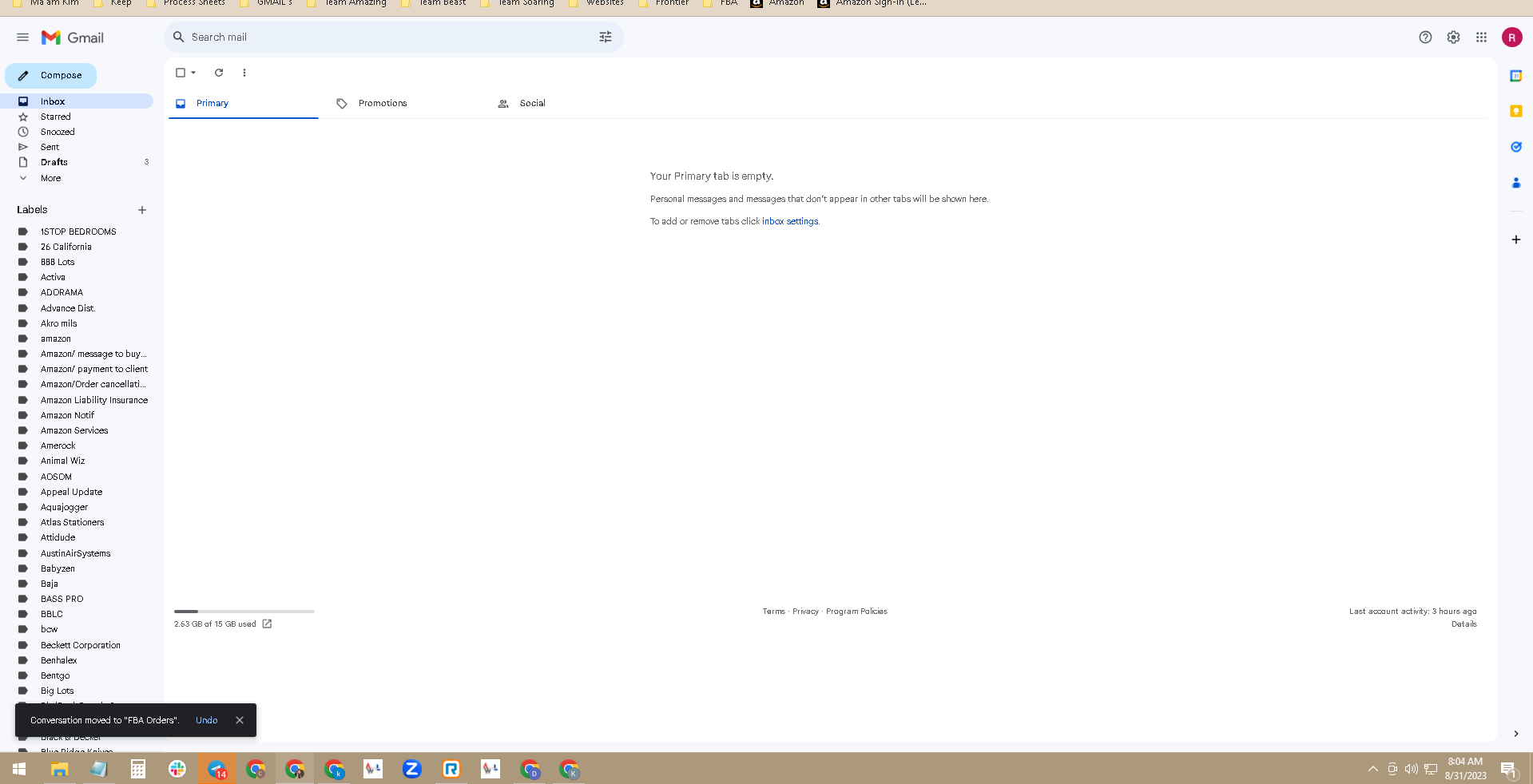Image resolution: width=1533 pixels, height=784 pixels.
Task: Switch to the Promotions tab
Action: coord(404,103)
